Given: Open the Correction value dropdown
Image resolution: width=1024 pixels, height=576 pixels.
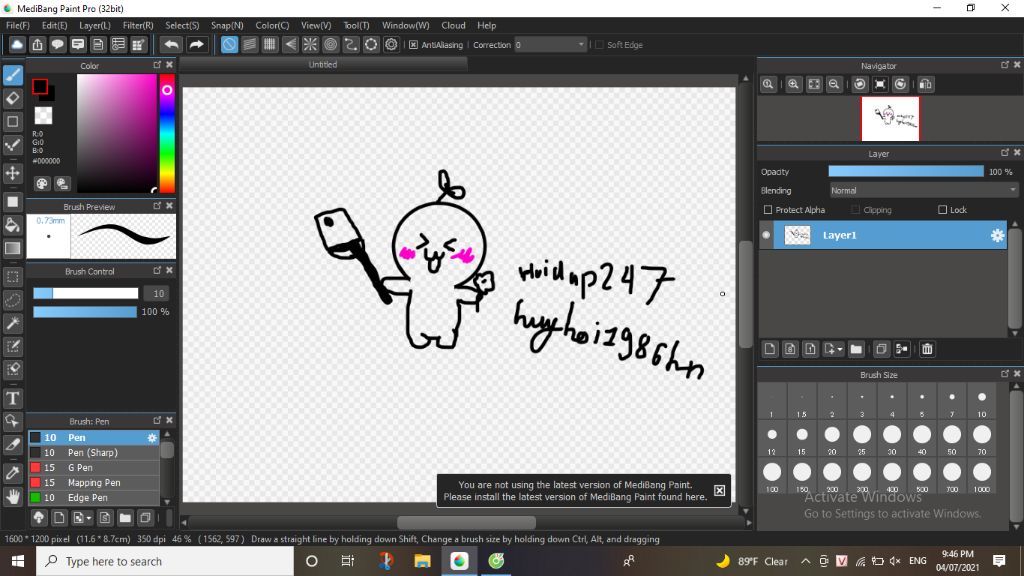Looking at the screenshot, I should point(581,44).
